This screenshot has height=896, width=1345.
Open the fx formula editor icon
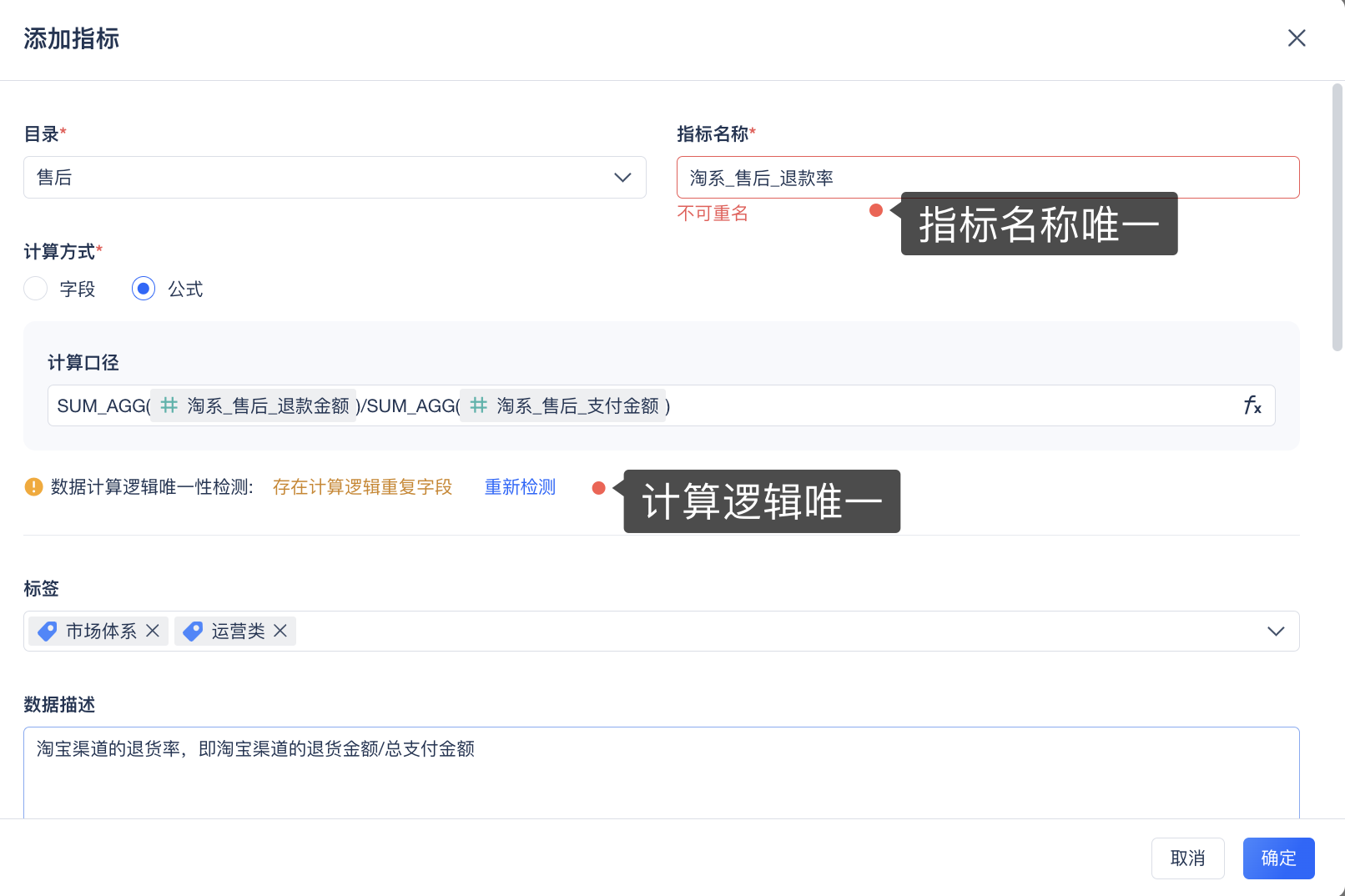tap(1252, 405)
